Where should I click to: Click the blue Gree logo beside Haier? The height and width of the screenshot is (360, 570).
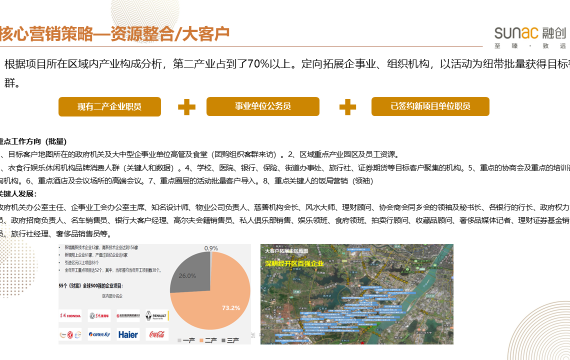(x=99, y=335)
